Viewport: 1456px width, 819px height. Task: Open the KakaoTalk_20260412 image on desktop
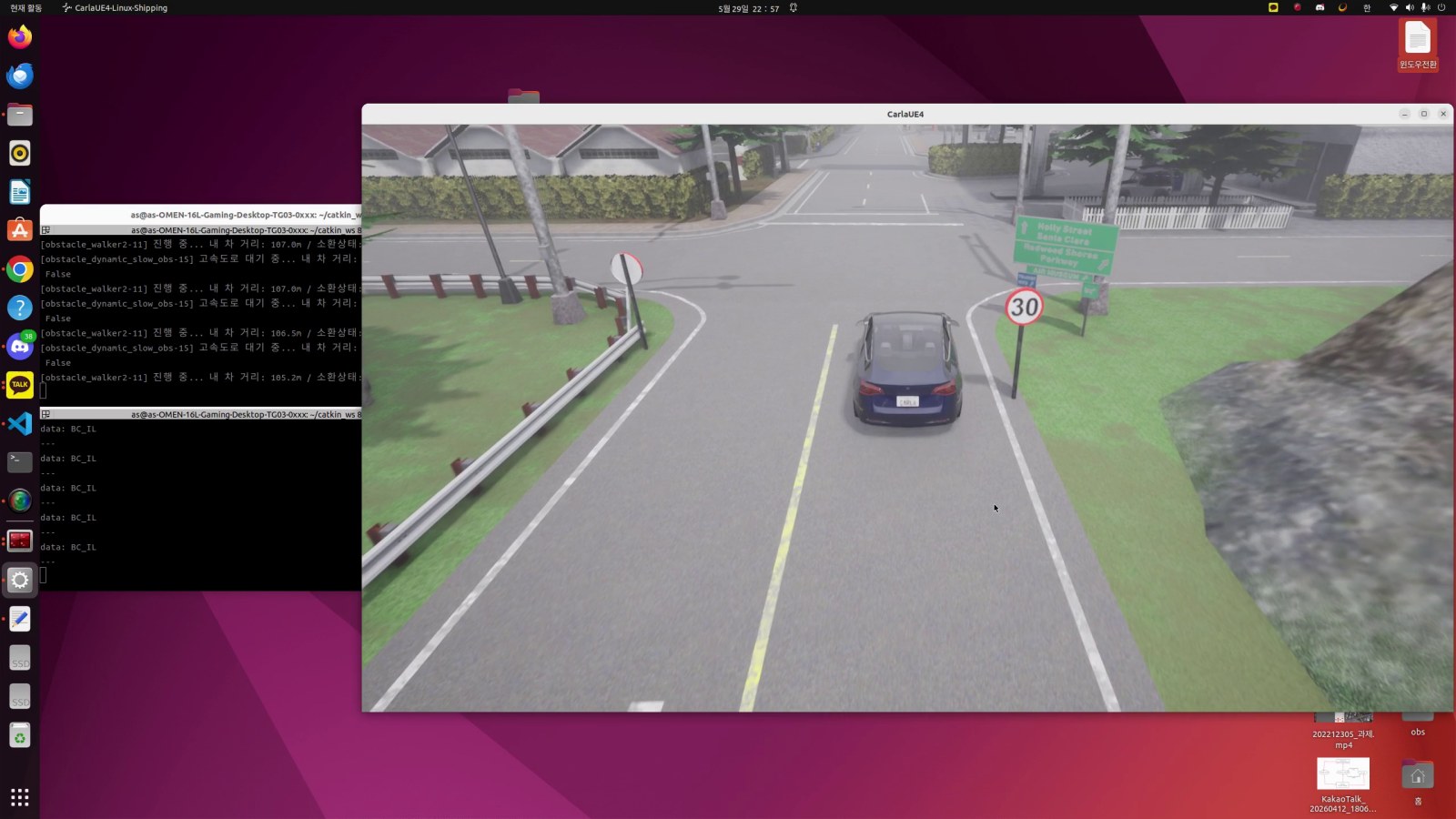(1343, 785)
